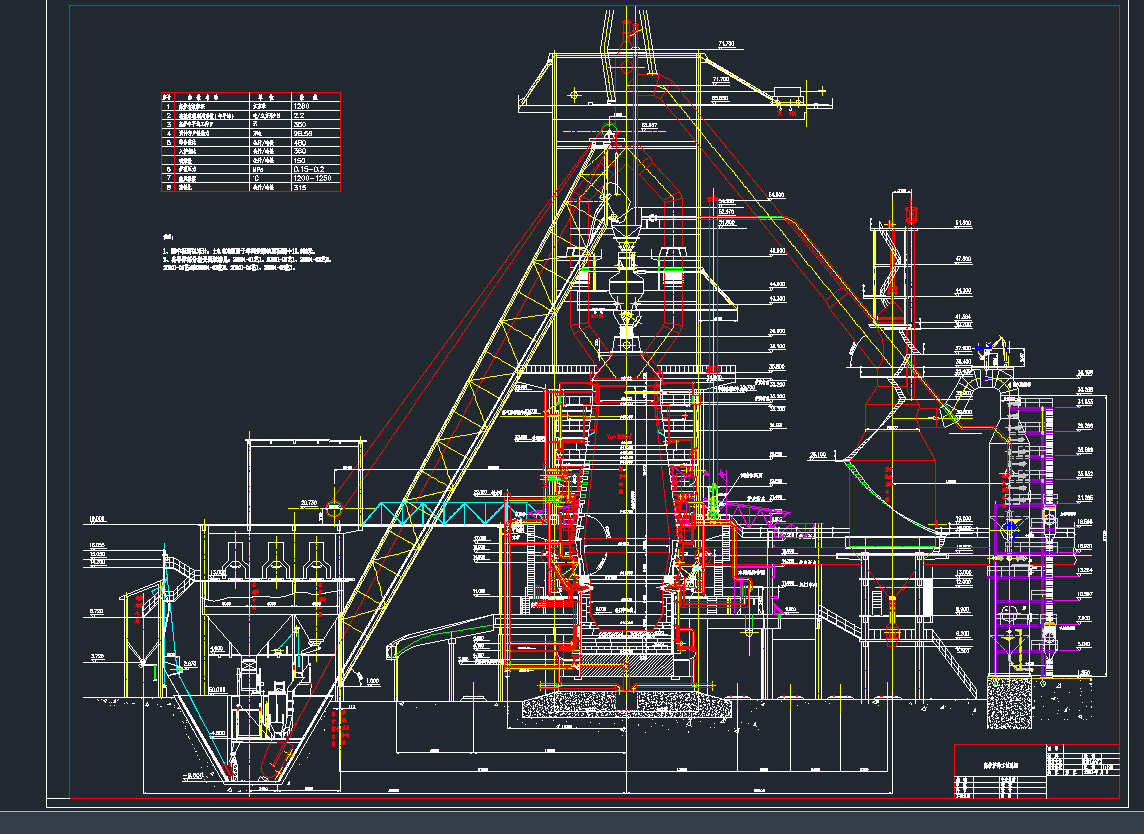Click the 315 value in the table's last row
The width and height of the screenshot is (1144, 834).
click(299, 187)
